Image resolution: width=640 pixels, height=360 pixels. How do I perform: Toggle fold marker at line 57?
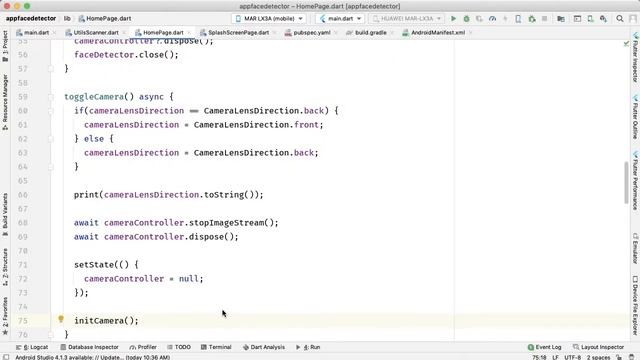(x=51, y=69)
